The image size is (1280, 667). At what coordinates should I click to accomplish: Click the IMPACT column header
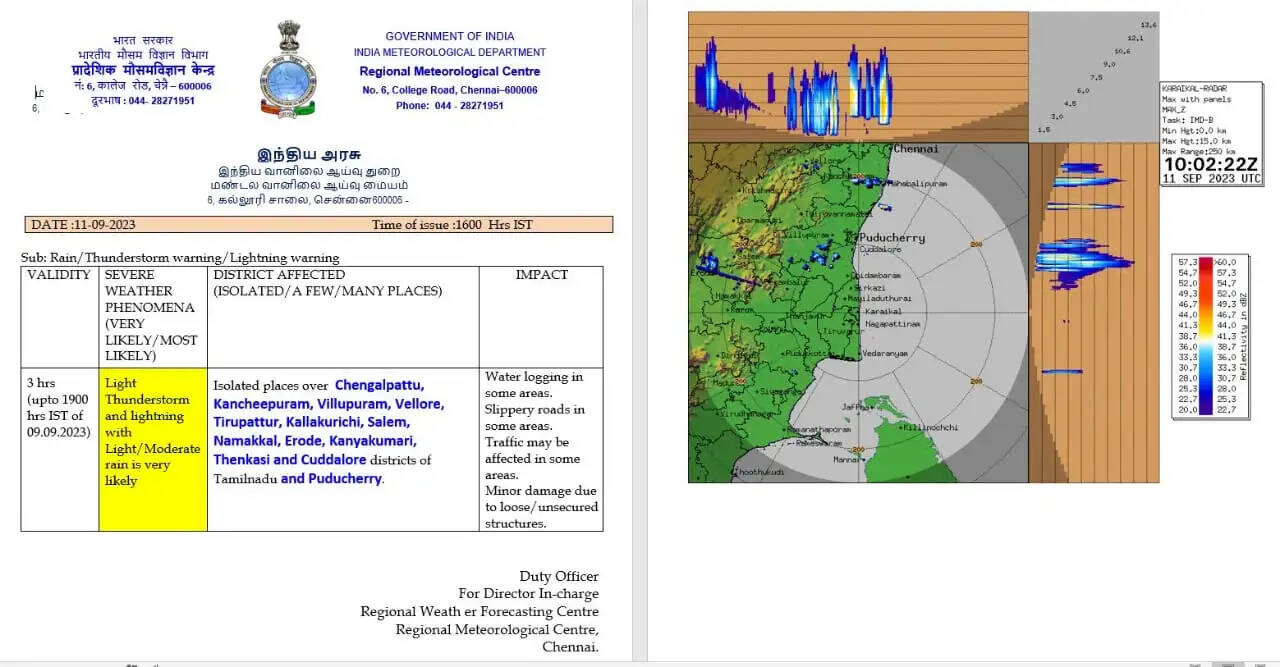[541, 275]
